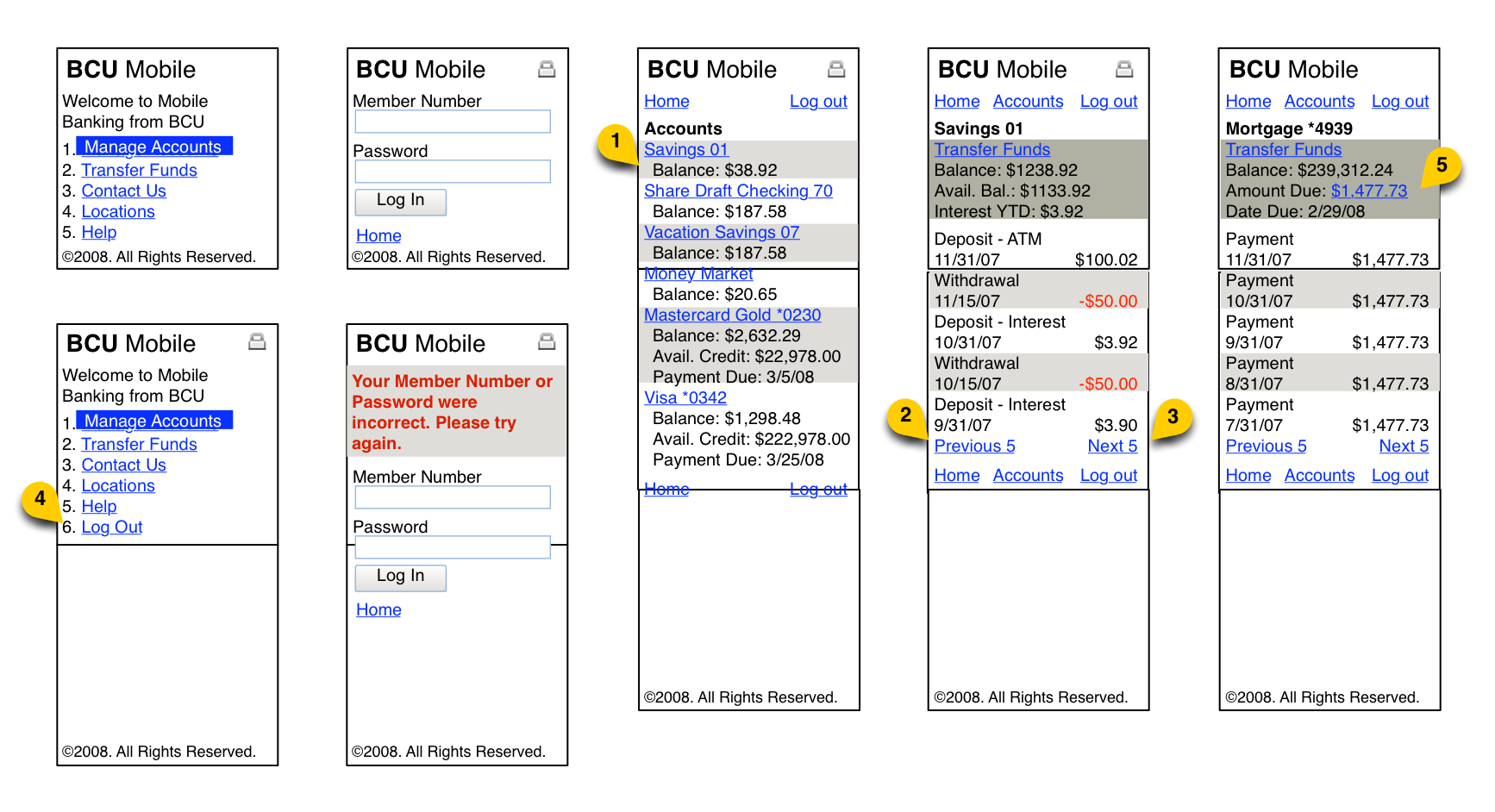View the Mastercard Gold *0230 account
This screenshot has height=812, width=1495.
pos(732,315)
